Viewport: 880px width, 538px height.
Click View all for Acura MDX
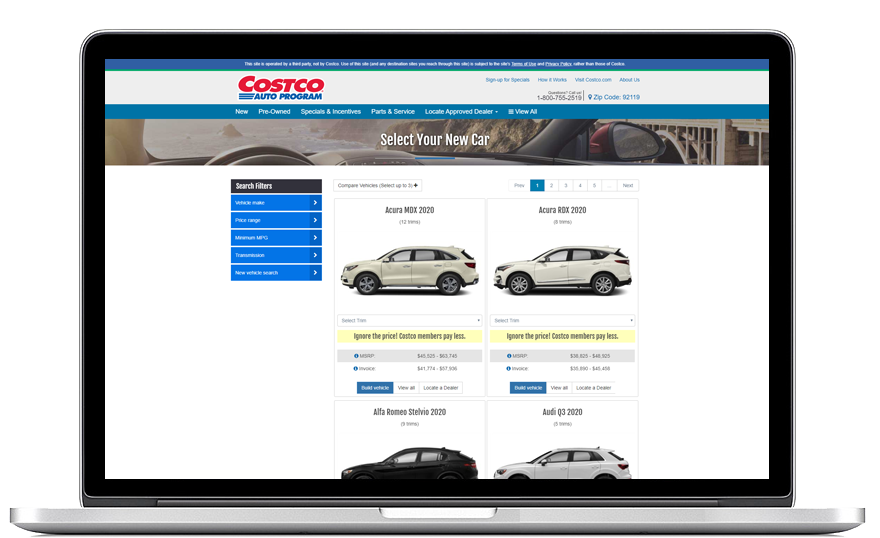(x=406, y=388)
